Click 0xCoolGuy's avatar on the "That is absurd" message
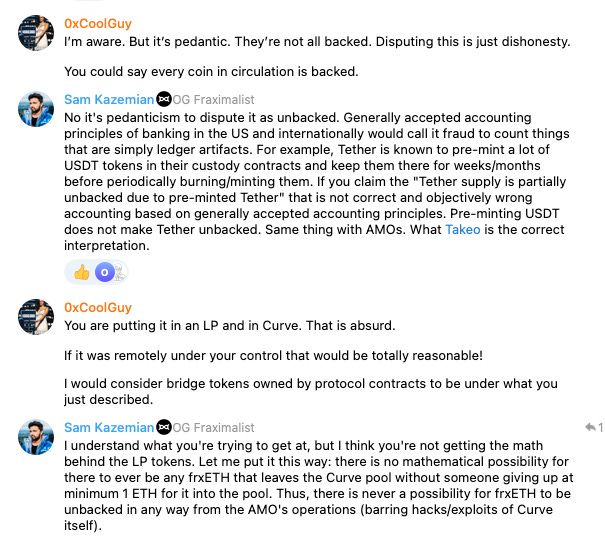This screenshot has width=605, height=546. (x=36, y=317)
